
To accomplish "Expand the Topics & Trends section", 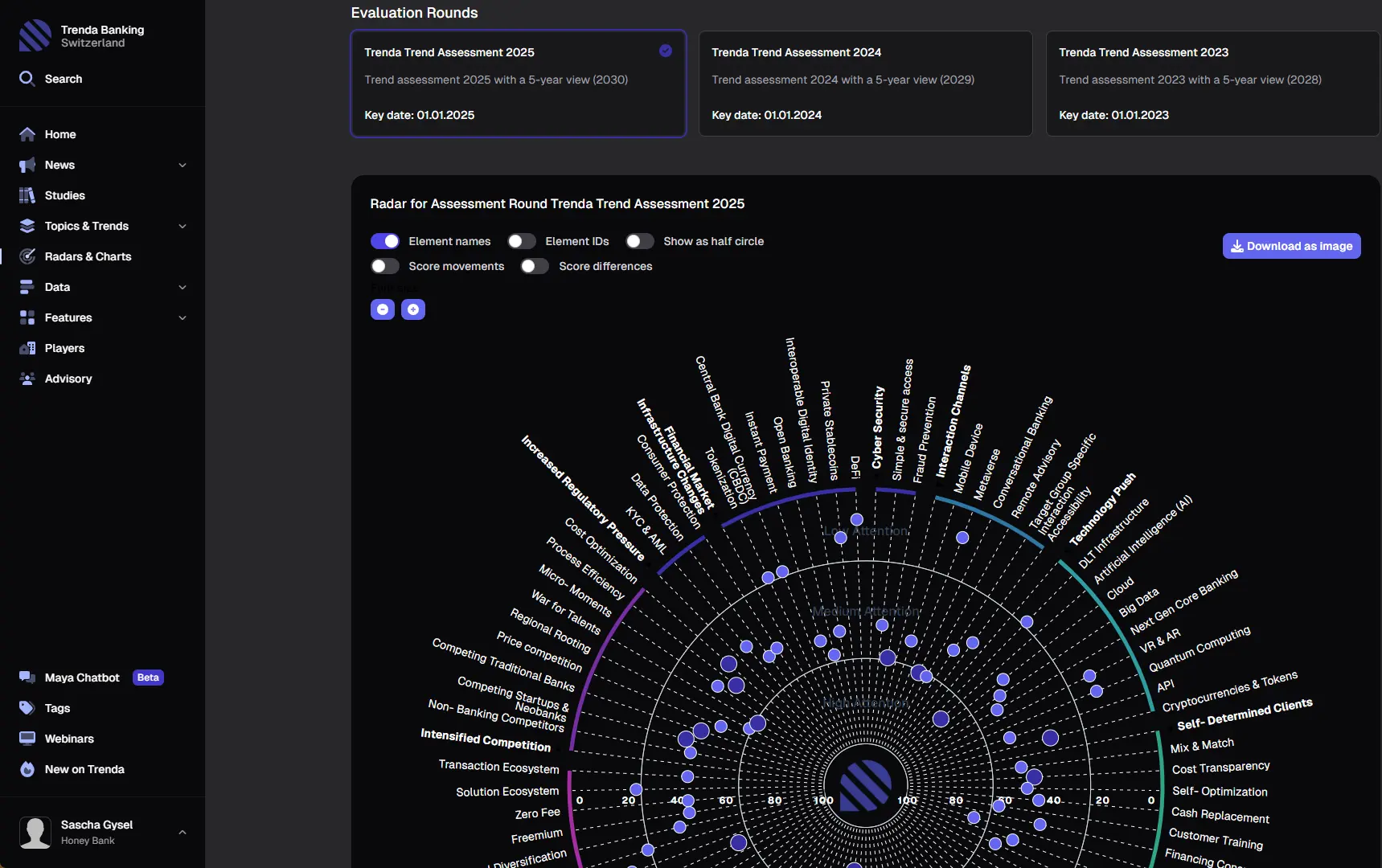I will pos(182,226).
